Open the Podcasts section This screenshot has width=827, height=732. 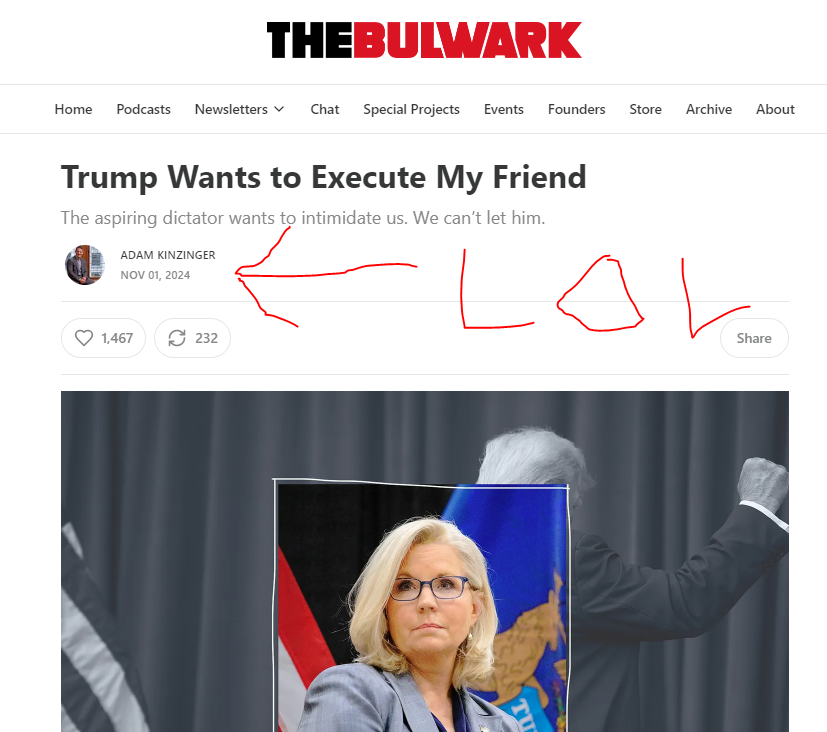coord(143,109)
